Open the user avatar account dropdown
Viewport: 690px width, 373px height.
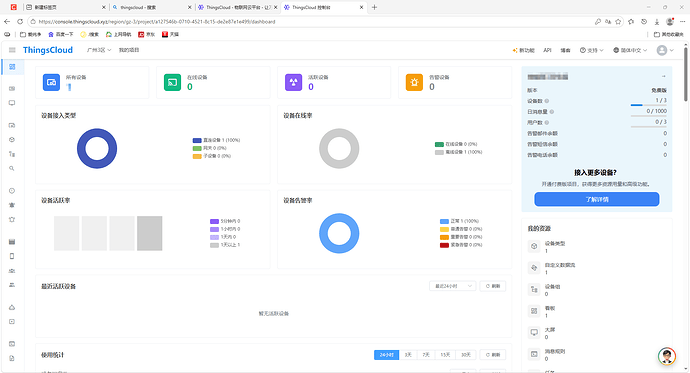(665, 50)
